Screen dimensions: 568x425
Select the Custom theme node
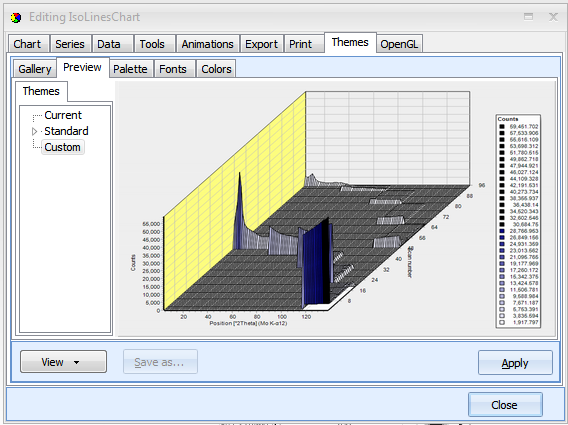[63, 147]
